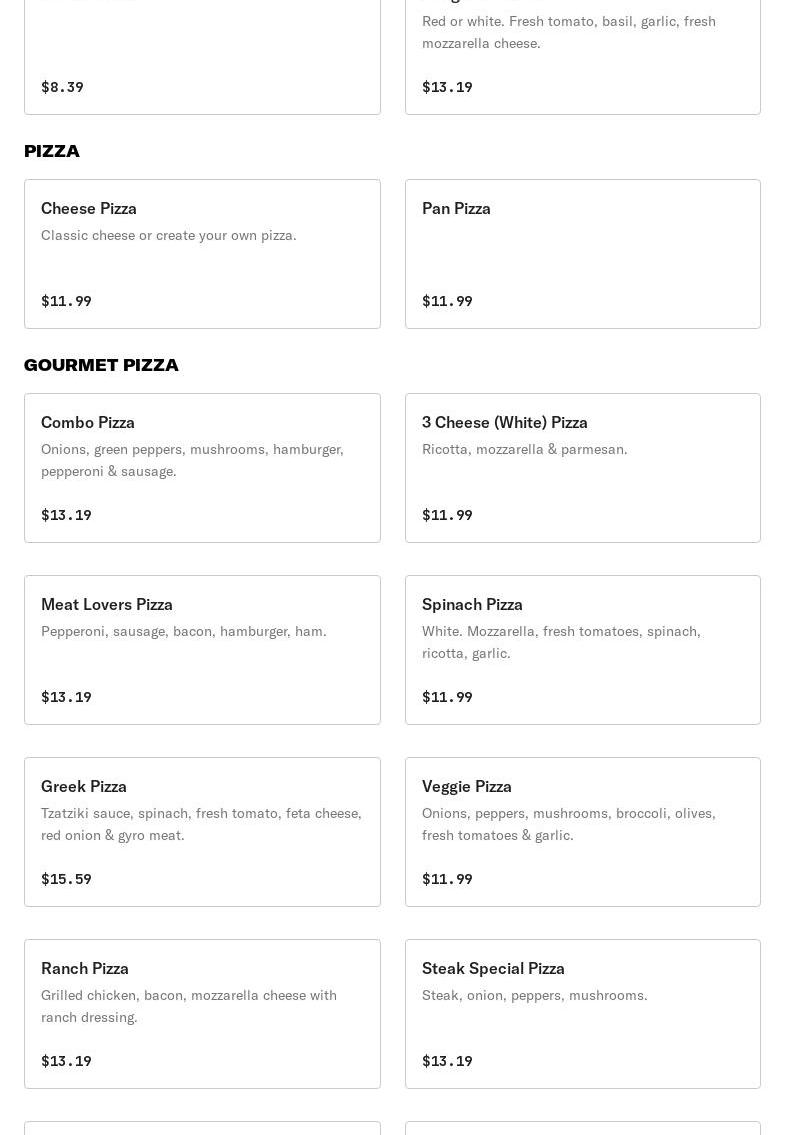Click the 'Pepperoni, sausage, bacon, hamburger, ham' text
Image resolution: width=785 pixels, height=1135 pixels.
pos(184,631)
